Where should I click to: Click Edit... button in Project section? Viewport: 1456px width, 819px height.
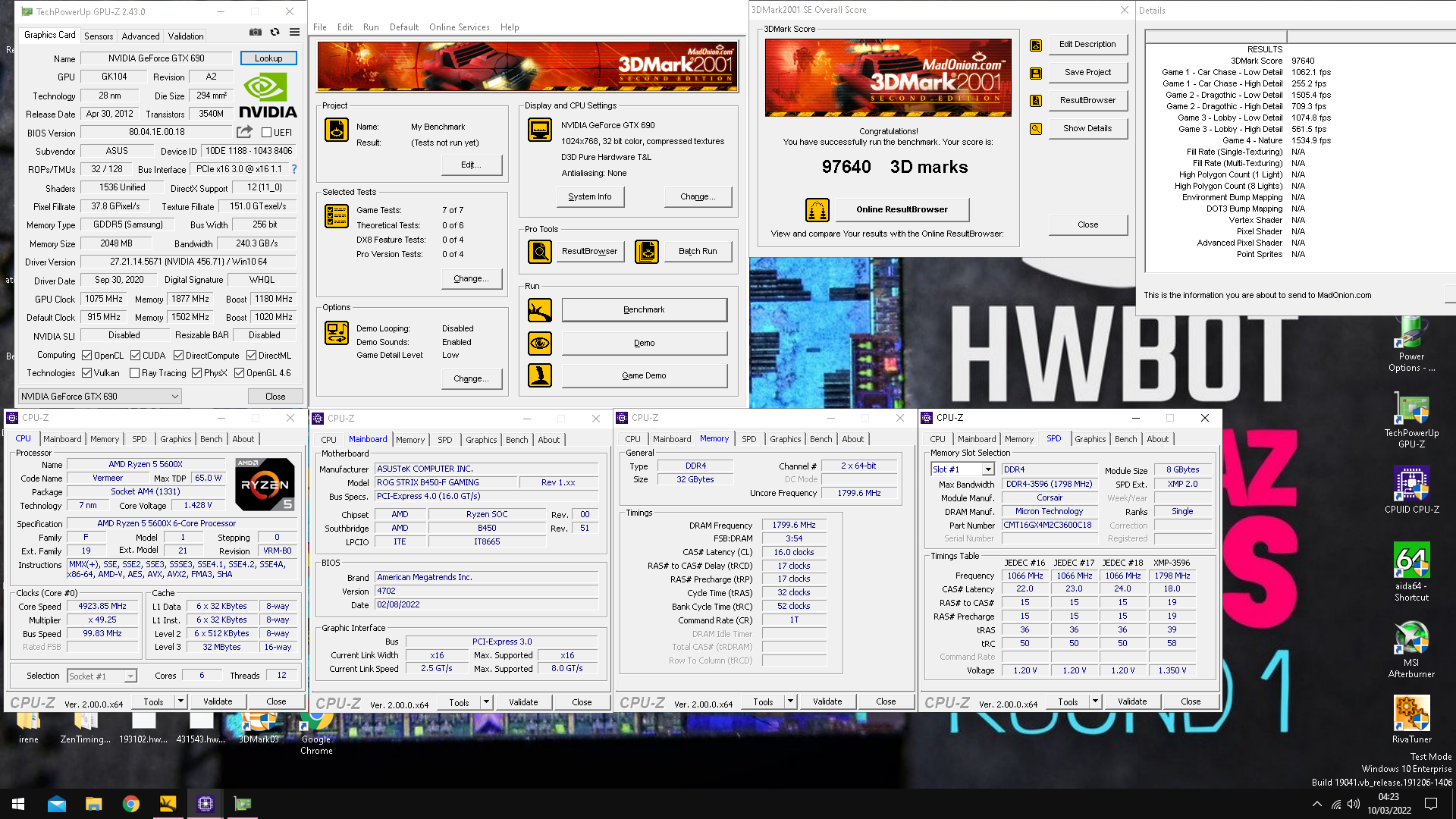(470, 165)
